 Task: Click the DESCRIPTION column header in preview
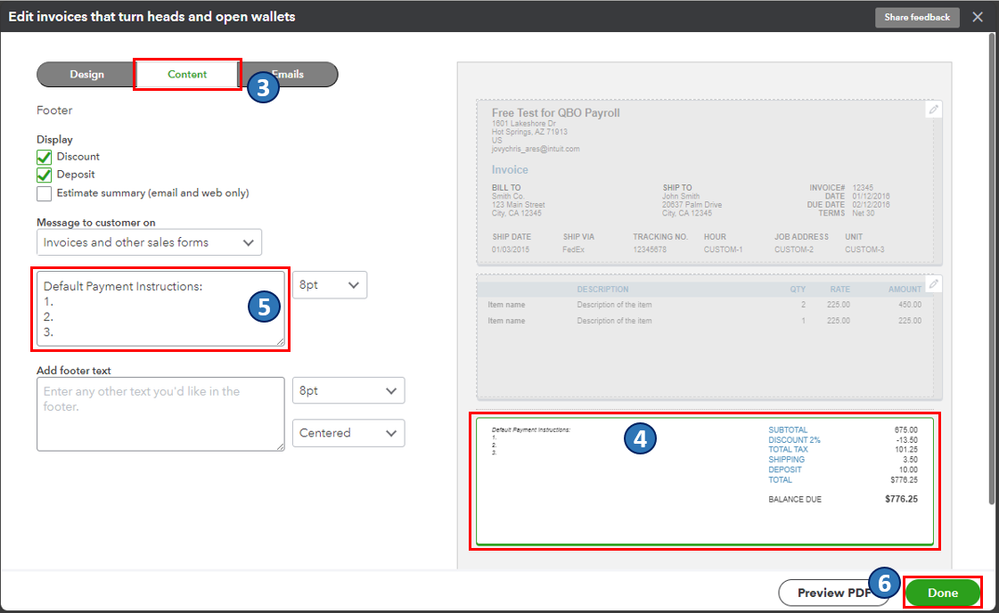point(603,289)
